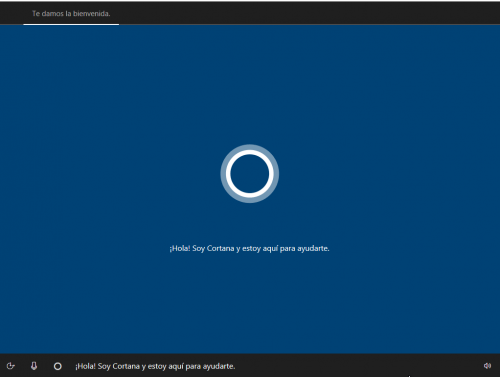Click the welcome step header label
This screenshot has width=500, height=377.
point(71,14)
